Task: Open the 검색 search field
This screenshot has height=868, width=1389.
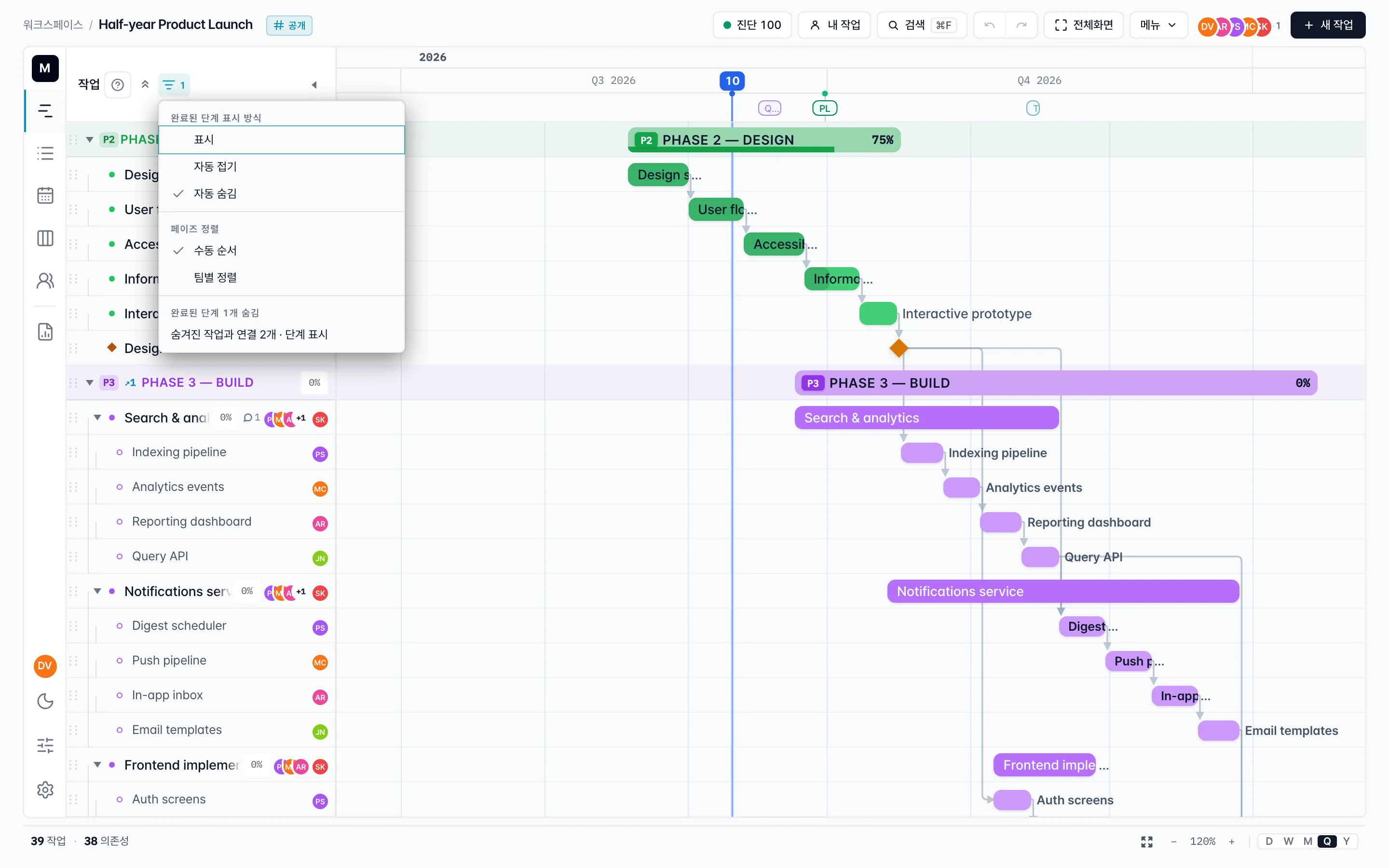Action: [x=922, y=25]
